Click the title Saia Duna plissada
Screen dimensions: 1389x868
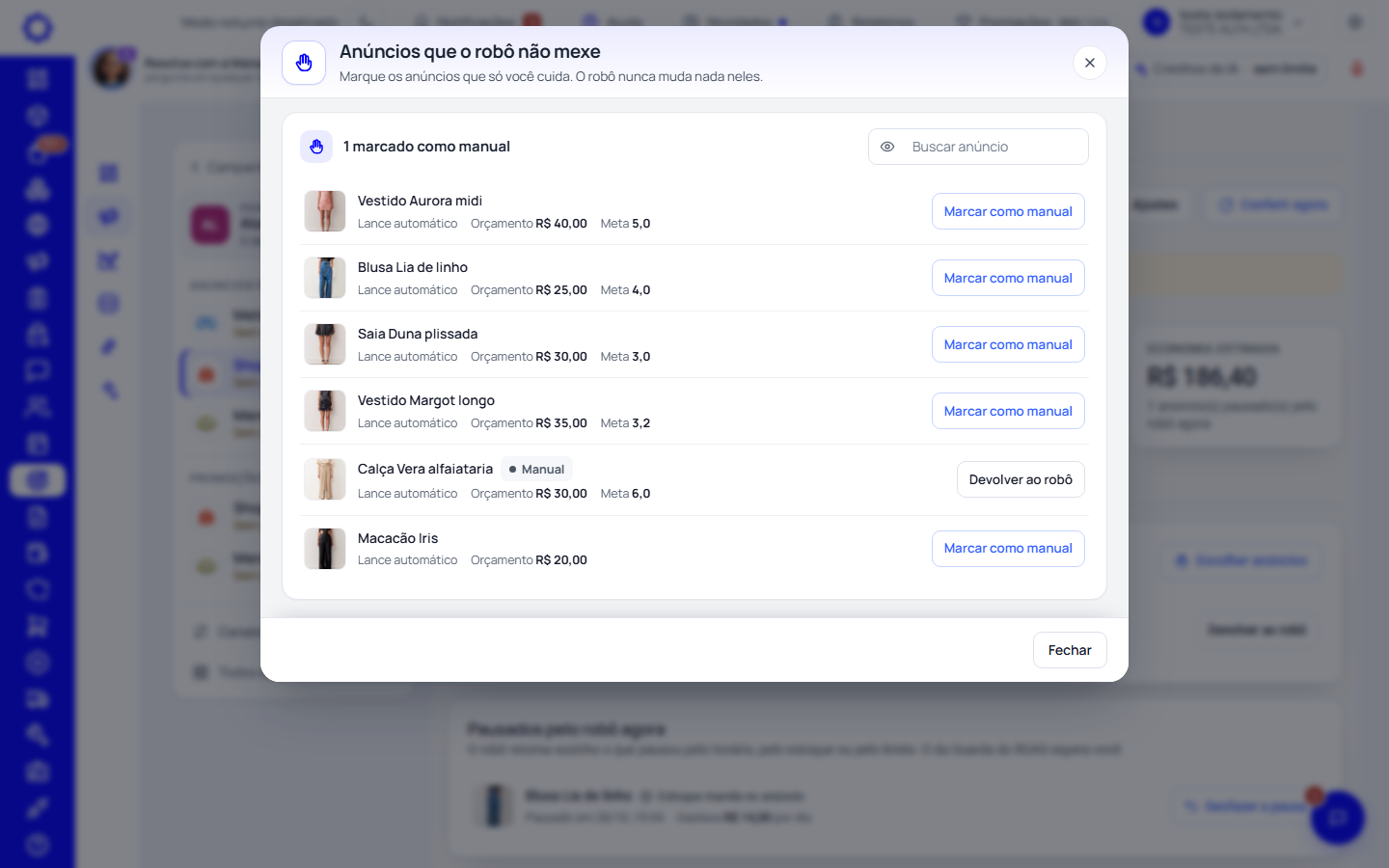[x=418, y=334]
